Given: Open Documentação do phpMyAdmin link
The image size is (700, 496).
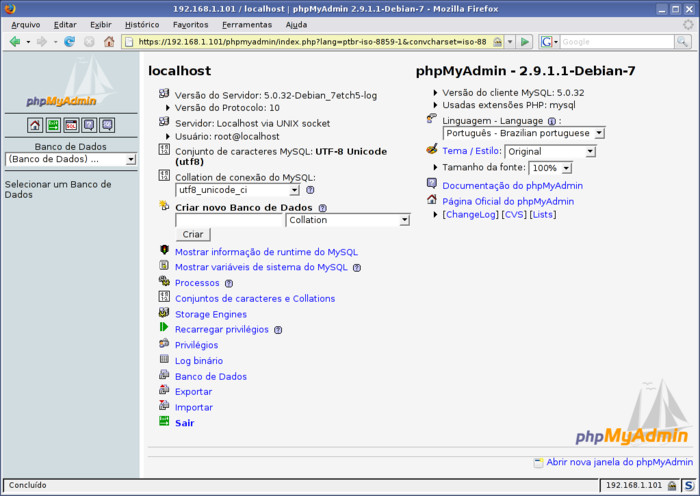Looking at the screenshot, I should coord(512,186).
